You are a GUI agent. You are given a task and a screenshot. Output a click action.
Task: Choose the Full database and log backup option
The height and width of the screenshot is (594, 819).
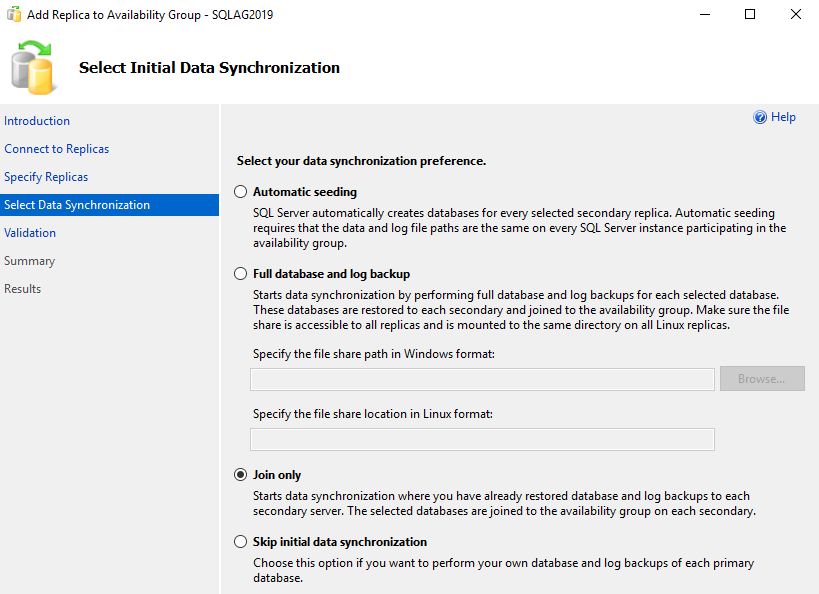[x=240, y=274]
